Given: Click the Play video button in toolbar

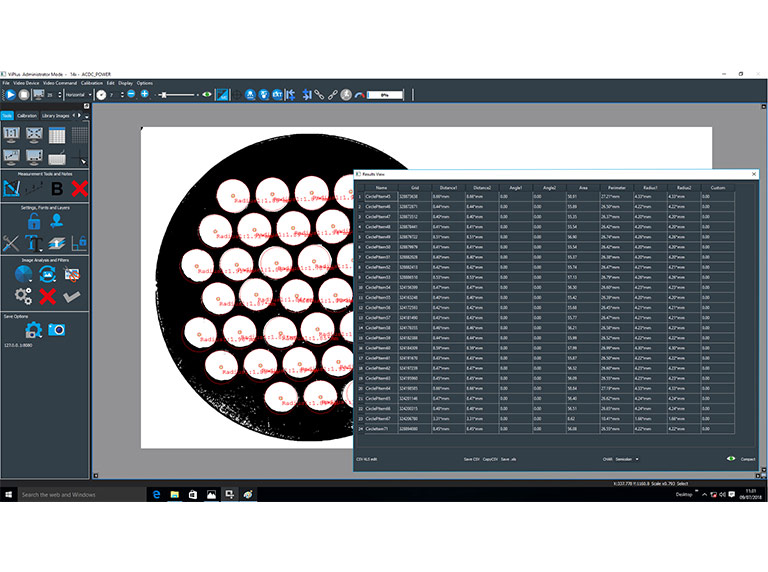Looking at the screenshot, I should [x=9, y=94].
